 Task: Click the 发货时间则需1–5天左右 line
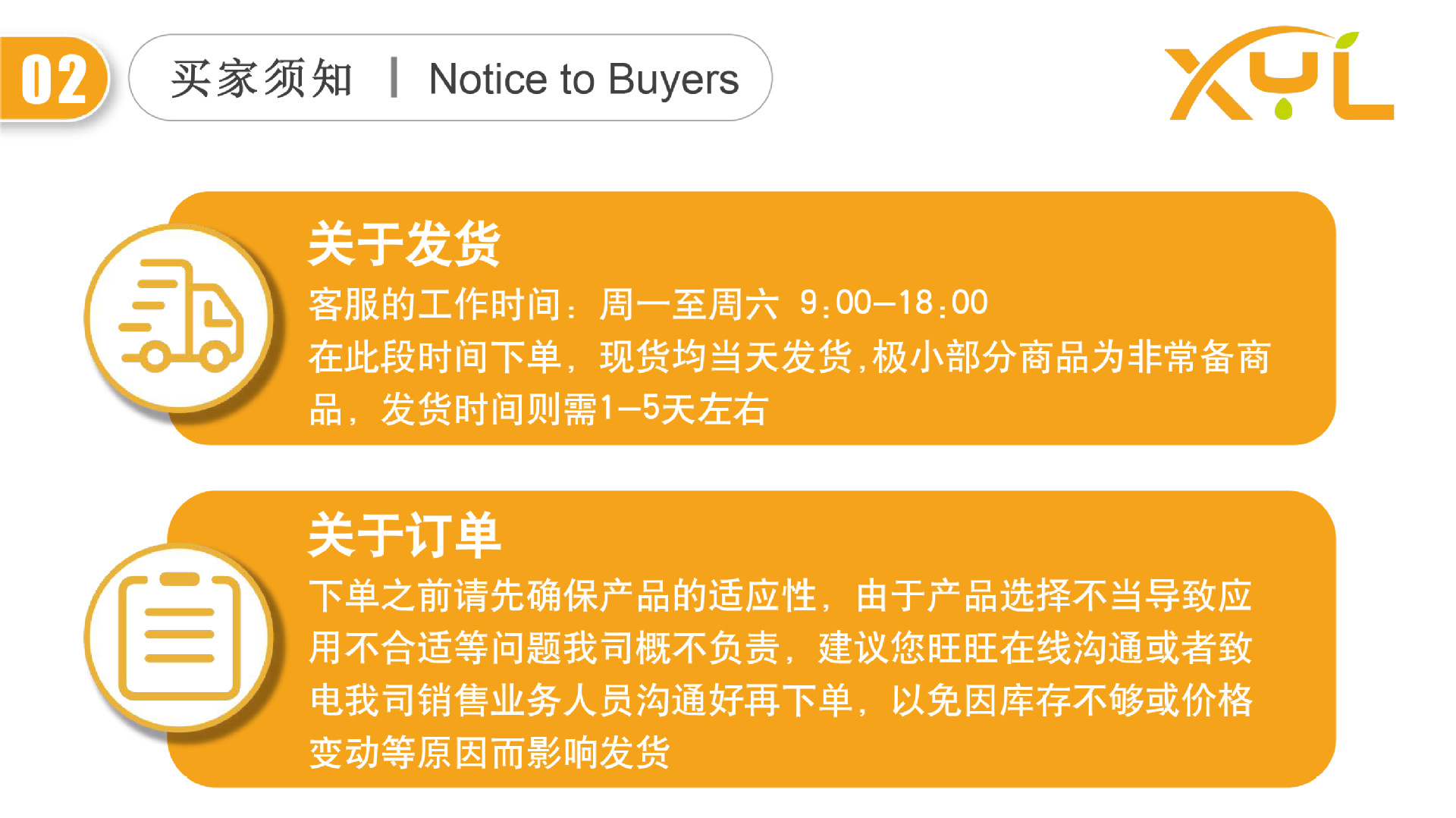pos(574,409)
